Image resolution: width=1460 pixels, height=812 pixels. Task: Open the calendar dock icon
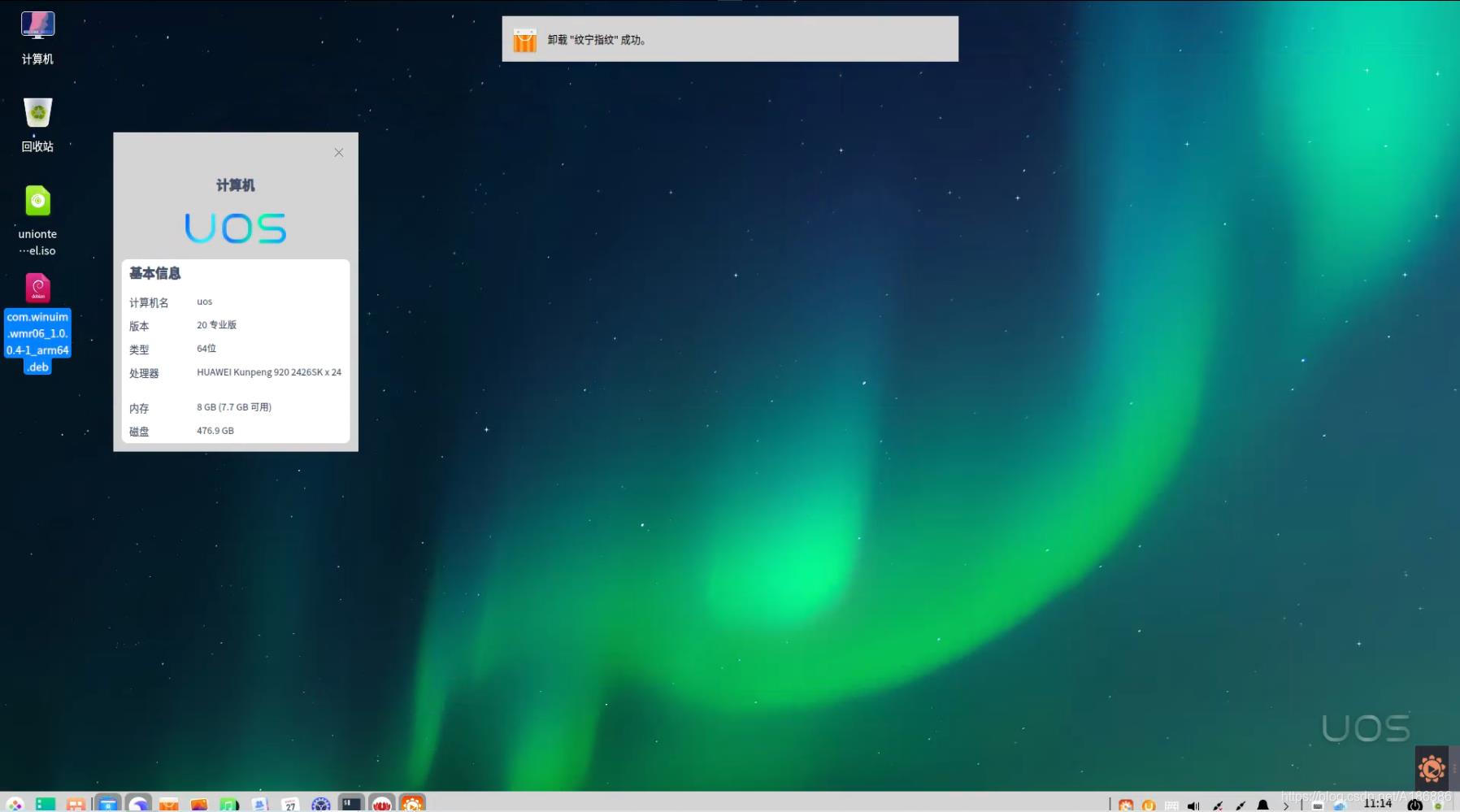[290, 804]
